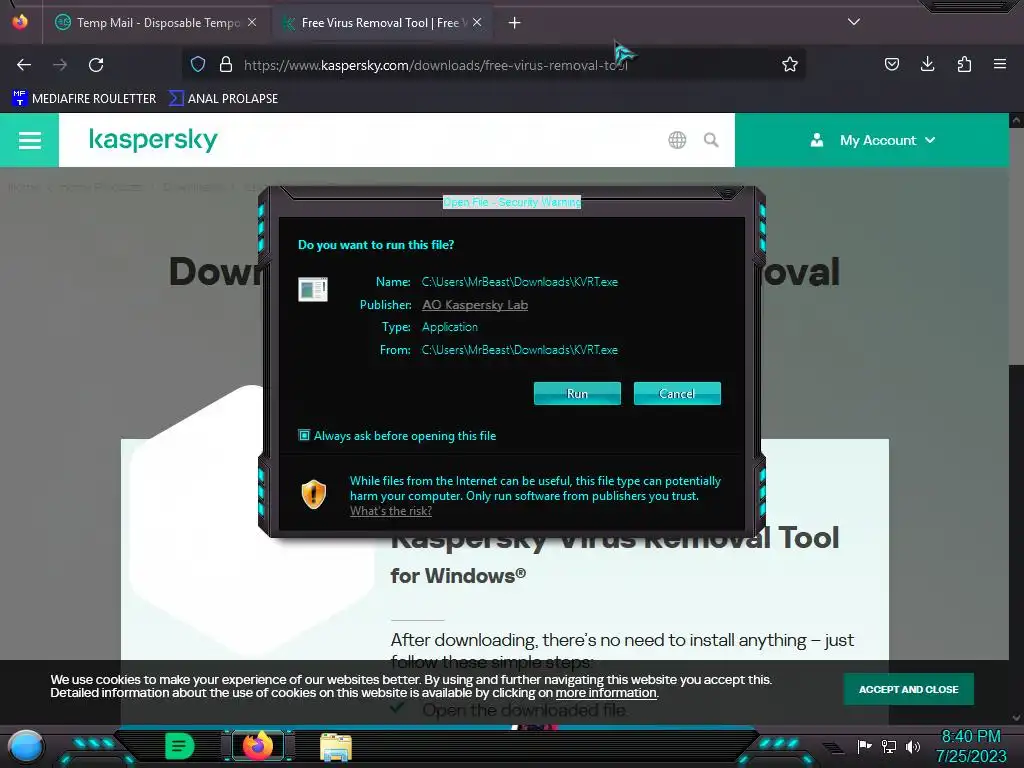Open the MEDIAFIRE ROULETTER bookmark
Screen dimensions: 1024x768
pyautogui.click(x=84, y=99)
